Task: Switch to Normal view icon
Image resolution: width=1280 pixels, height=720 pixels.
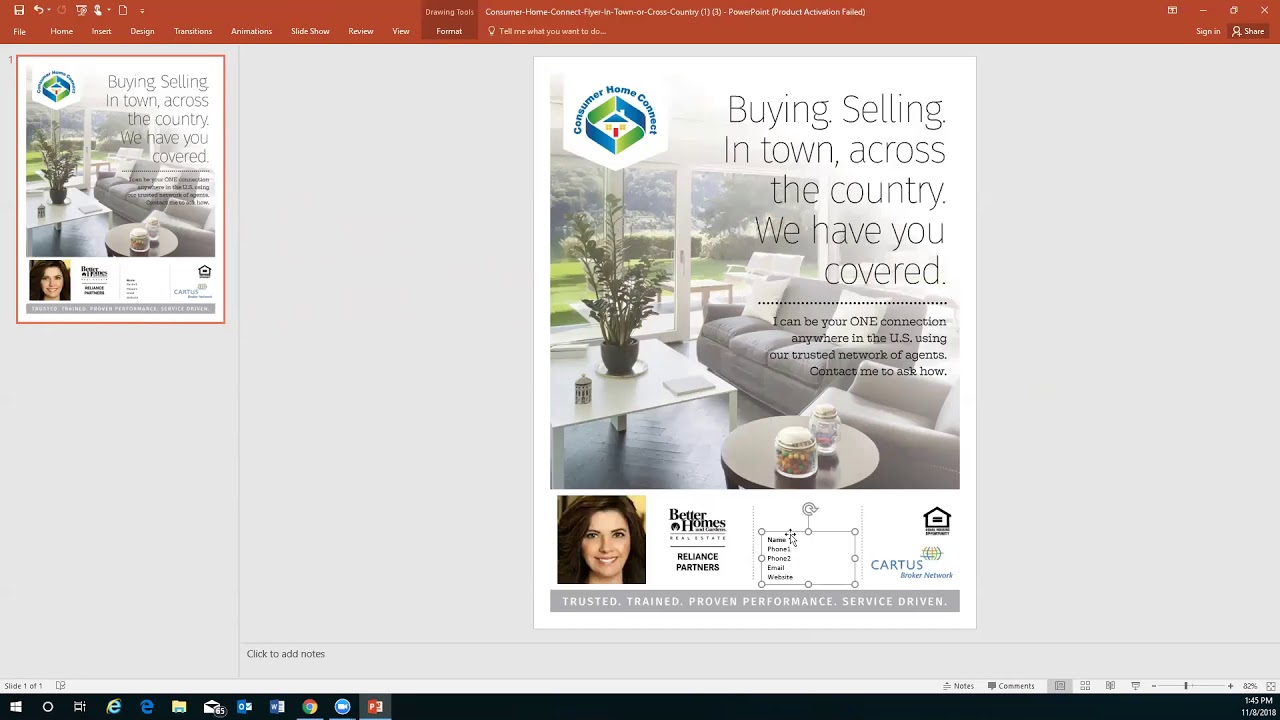Action: click(x=1060, y=686)
